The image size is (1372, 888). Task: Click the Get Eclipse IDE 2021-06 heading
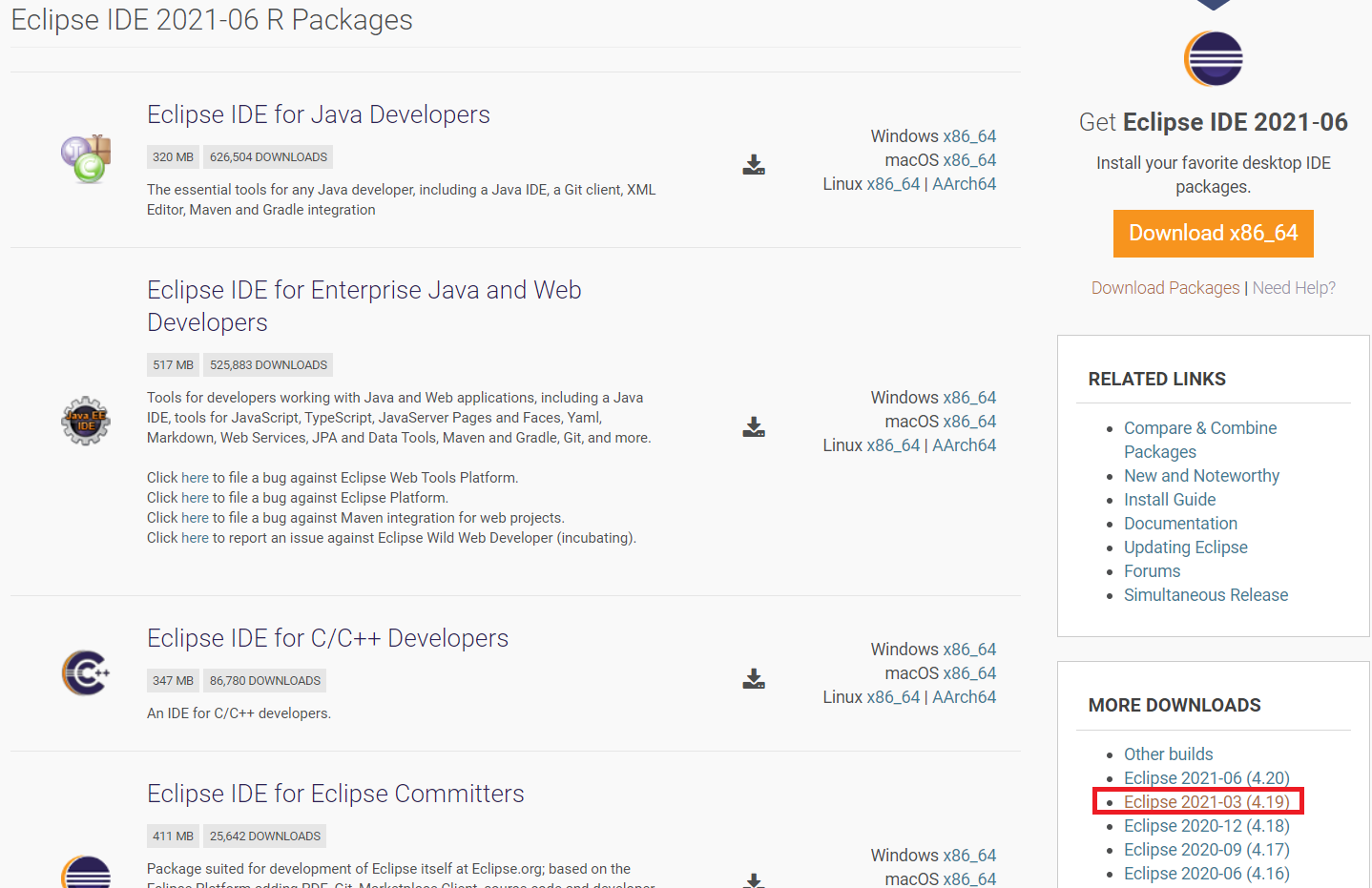[x=1213, y=122]
